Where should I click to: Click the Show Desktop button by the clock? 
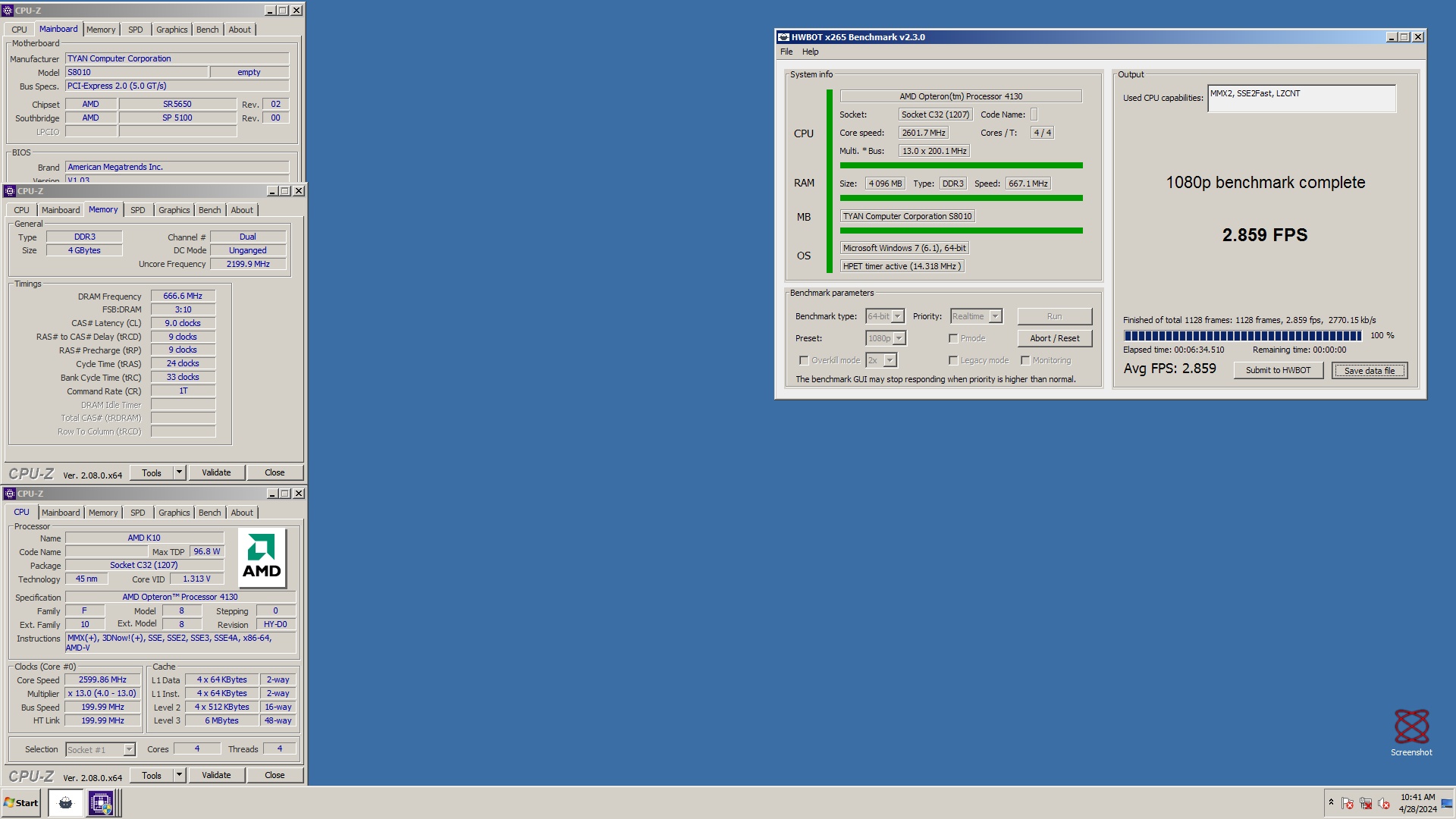(1447, 803)
